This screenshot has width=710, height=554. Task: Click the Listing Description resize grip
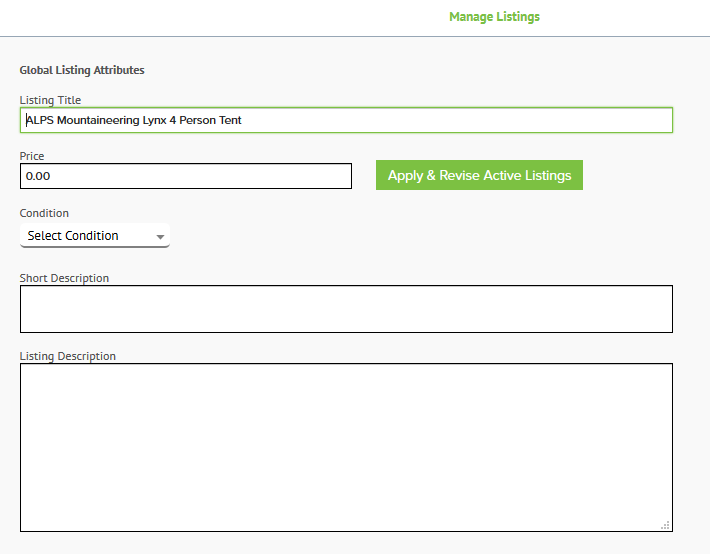(x=665, y=525)
